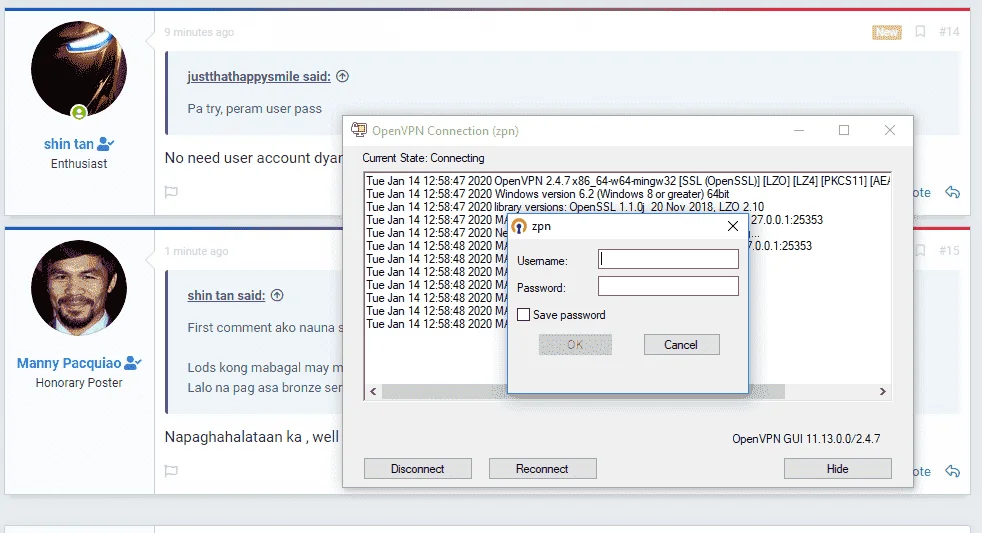Screen dimensions: 982x533
Task: Click 'Current State: Connecting' status text
Action: pyautogui.click(x=423, y=158)
